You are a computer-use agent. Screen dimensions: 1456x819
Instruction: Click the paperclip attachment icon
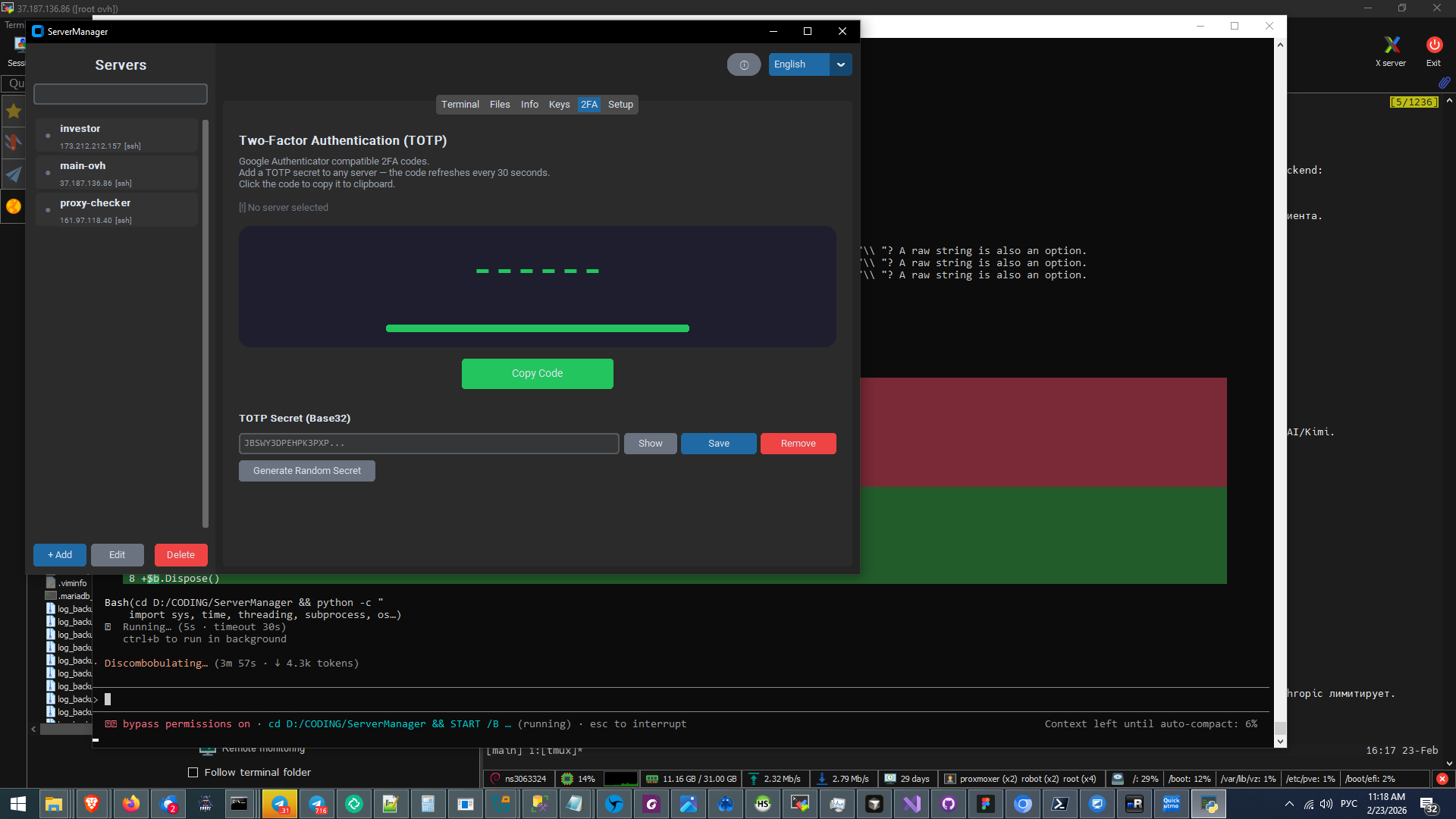(1444, 82)
